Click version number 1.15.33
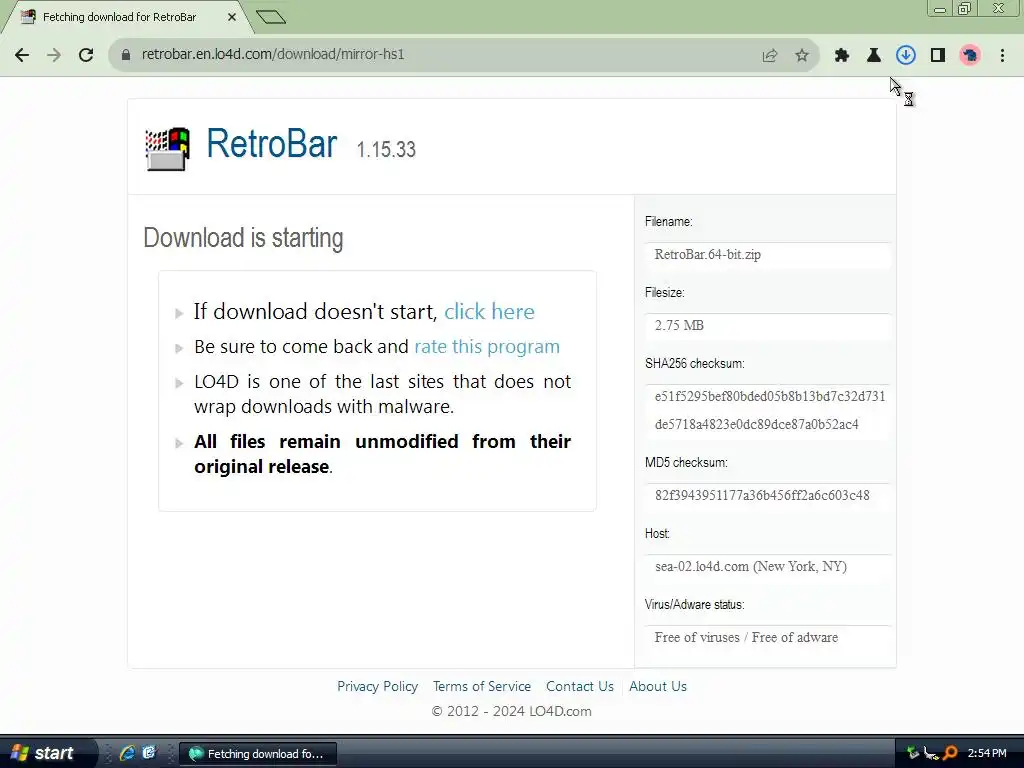 click(x=386, y=150)
